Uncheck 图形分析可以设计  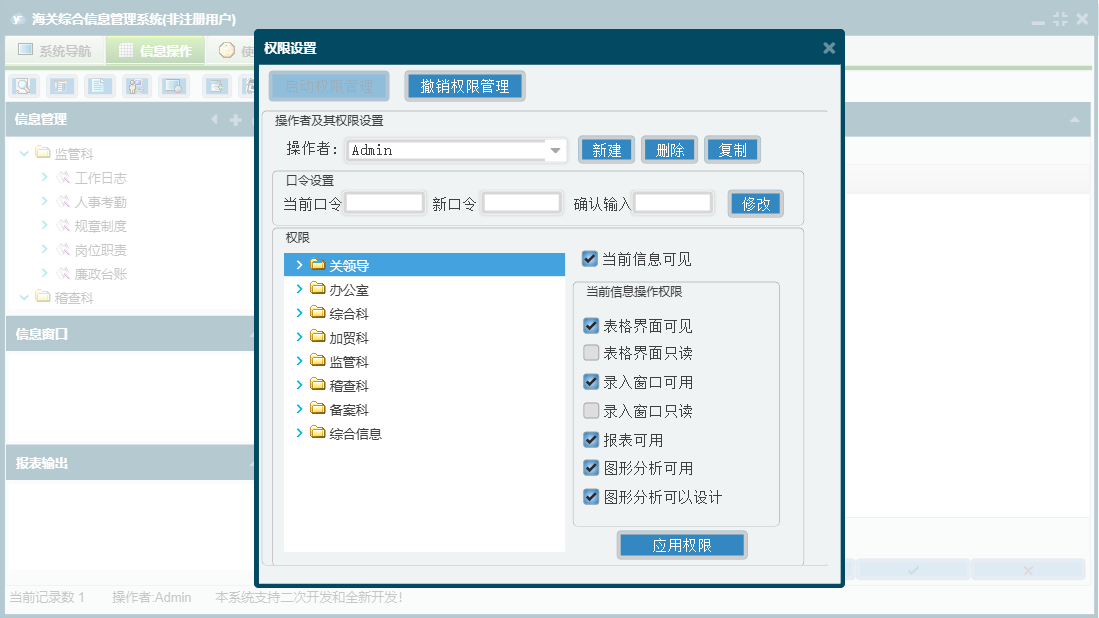pos(591,497)
